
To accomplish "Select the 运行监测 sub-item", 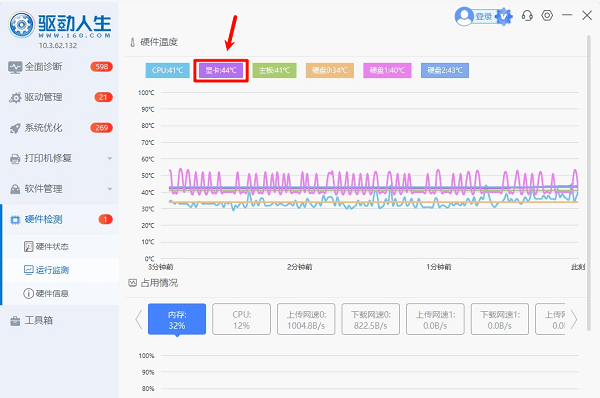I will (x=60, y=270).
